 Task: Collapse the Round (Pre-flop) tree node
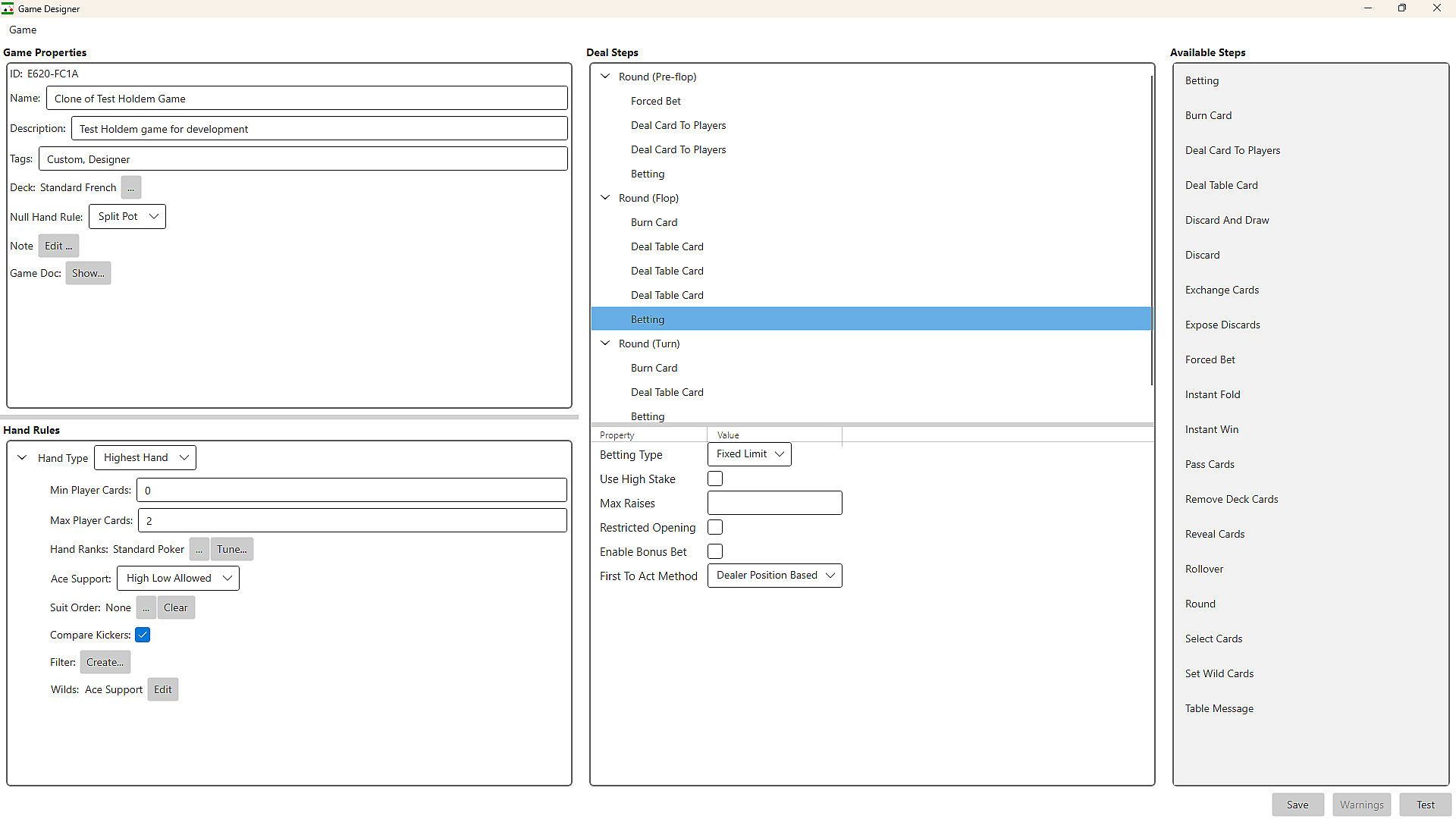tap(605, 77)
